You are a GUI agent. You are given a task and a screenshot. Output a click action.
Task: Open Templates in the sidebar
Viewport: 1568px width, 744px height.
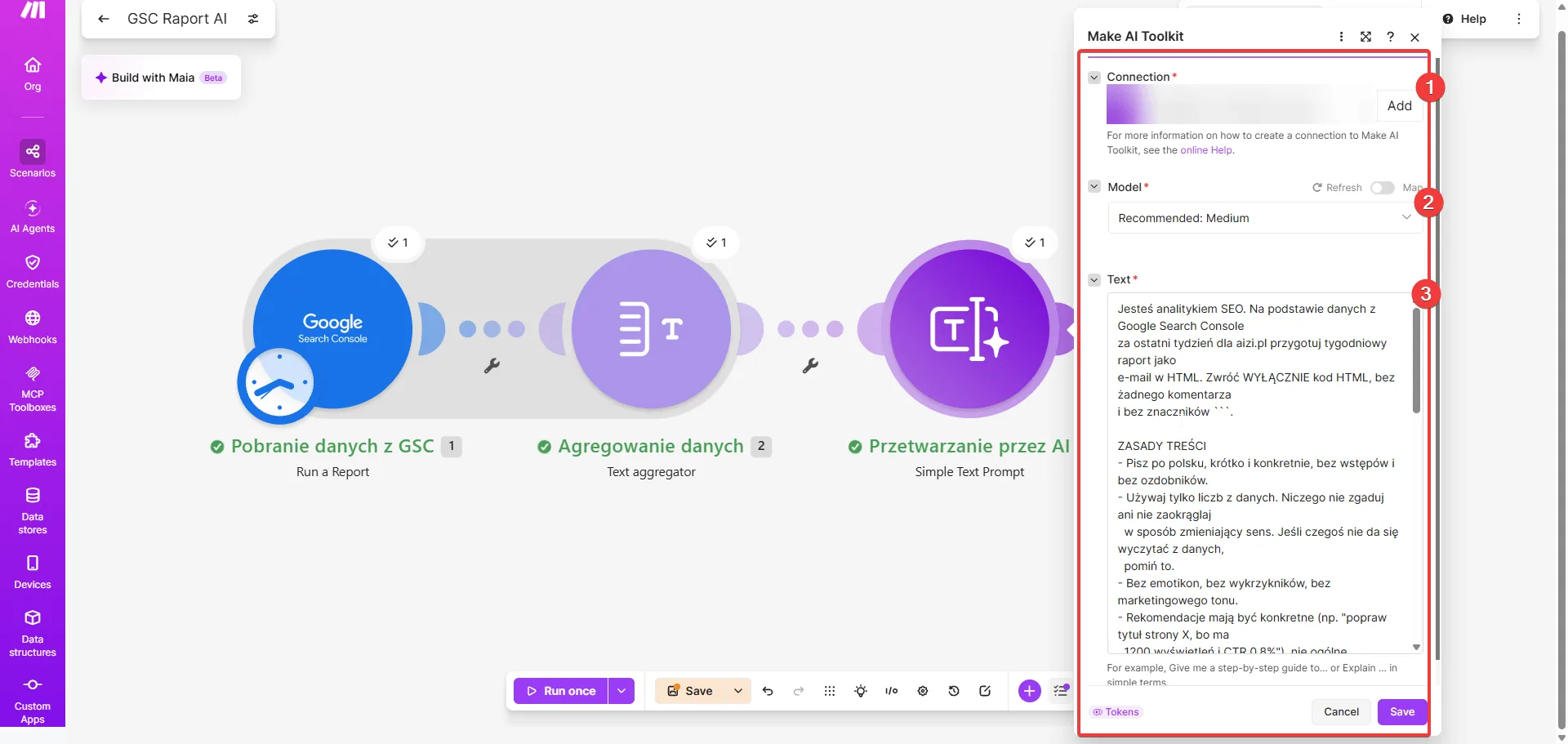(x=33, y=449)
